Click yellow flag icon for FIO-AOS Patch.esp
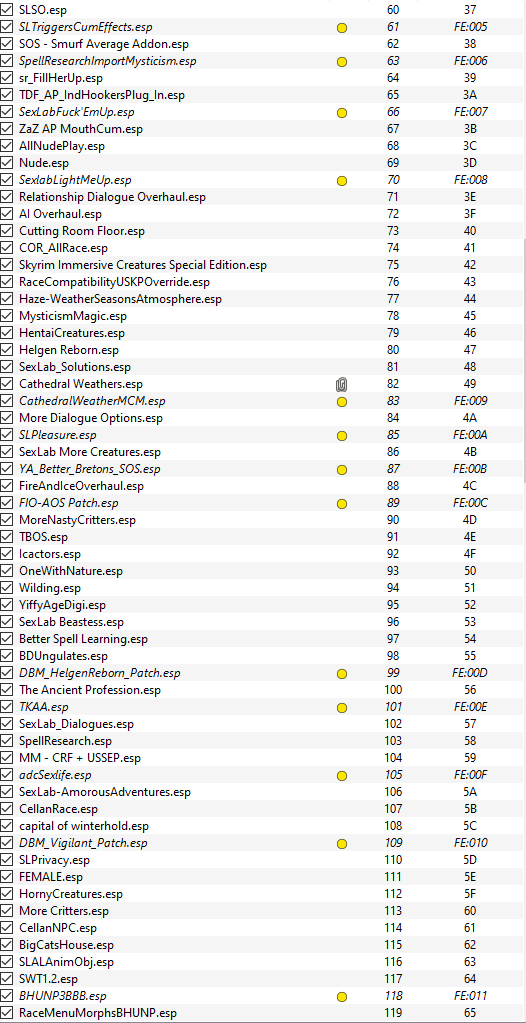This screenshot has height=1023, width=526. 341,504
